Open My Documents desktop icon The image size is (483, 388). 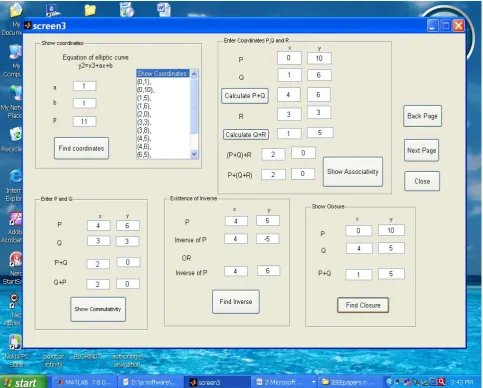coord(15,10)
